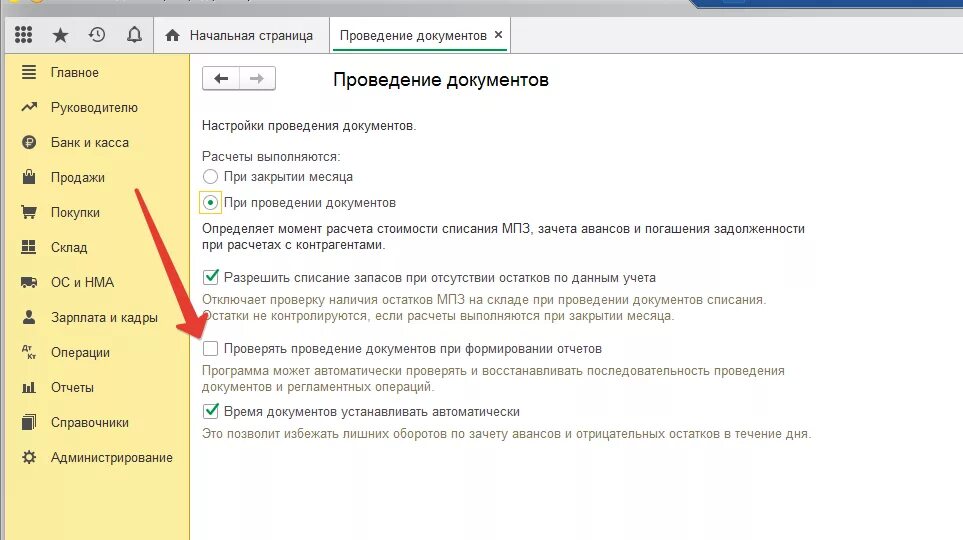Open Главное section icon
Image resolution: width=963 pixels, height=540 pixels.
[x=29, y=72]
